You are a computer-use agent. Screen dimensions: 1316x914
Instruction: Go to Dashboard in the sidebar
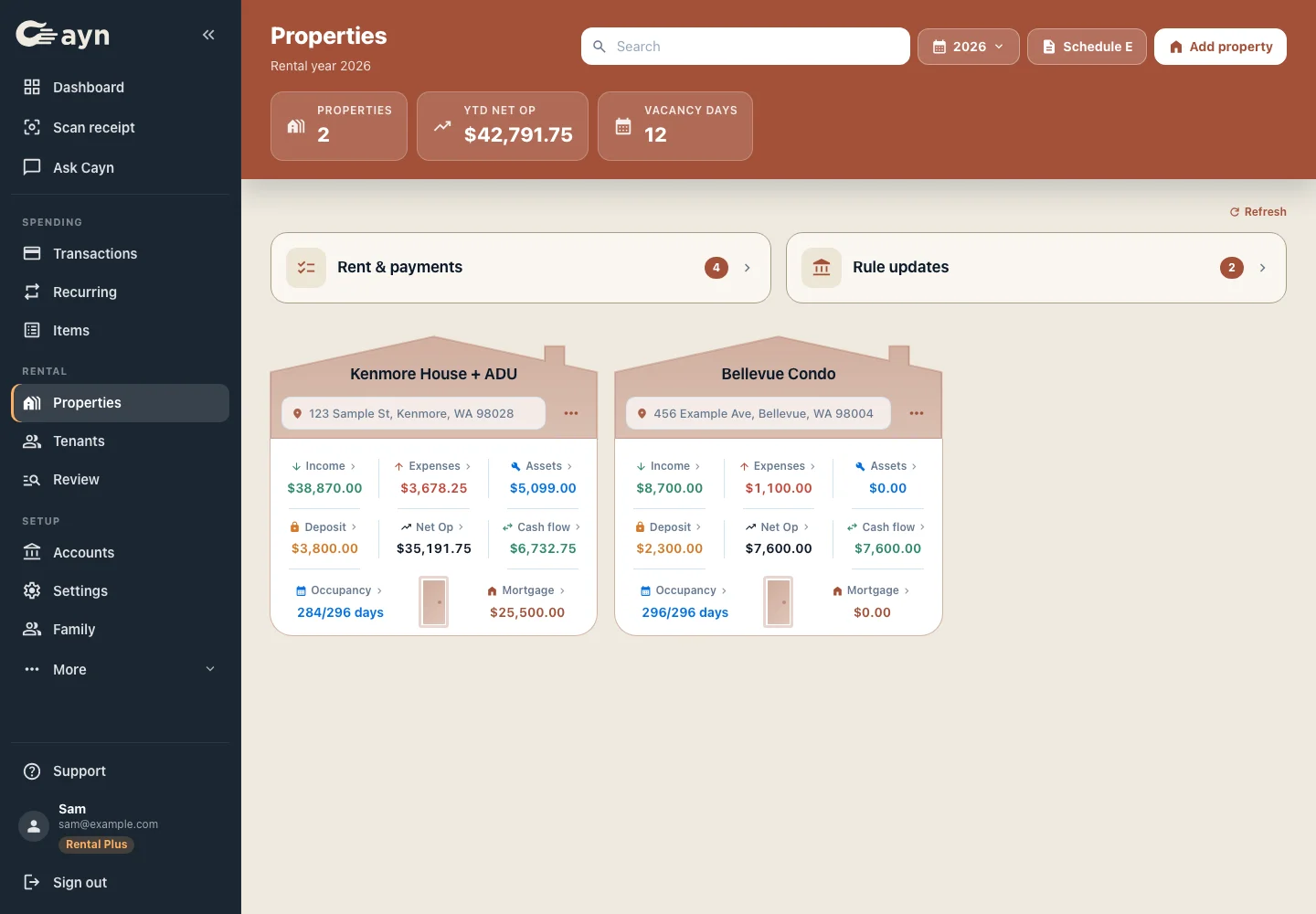(121, 87)
